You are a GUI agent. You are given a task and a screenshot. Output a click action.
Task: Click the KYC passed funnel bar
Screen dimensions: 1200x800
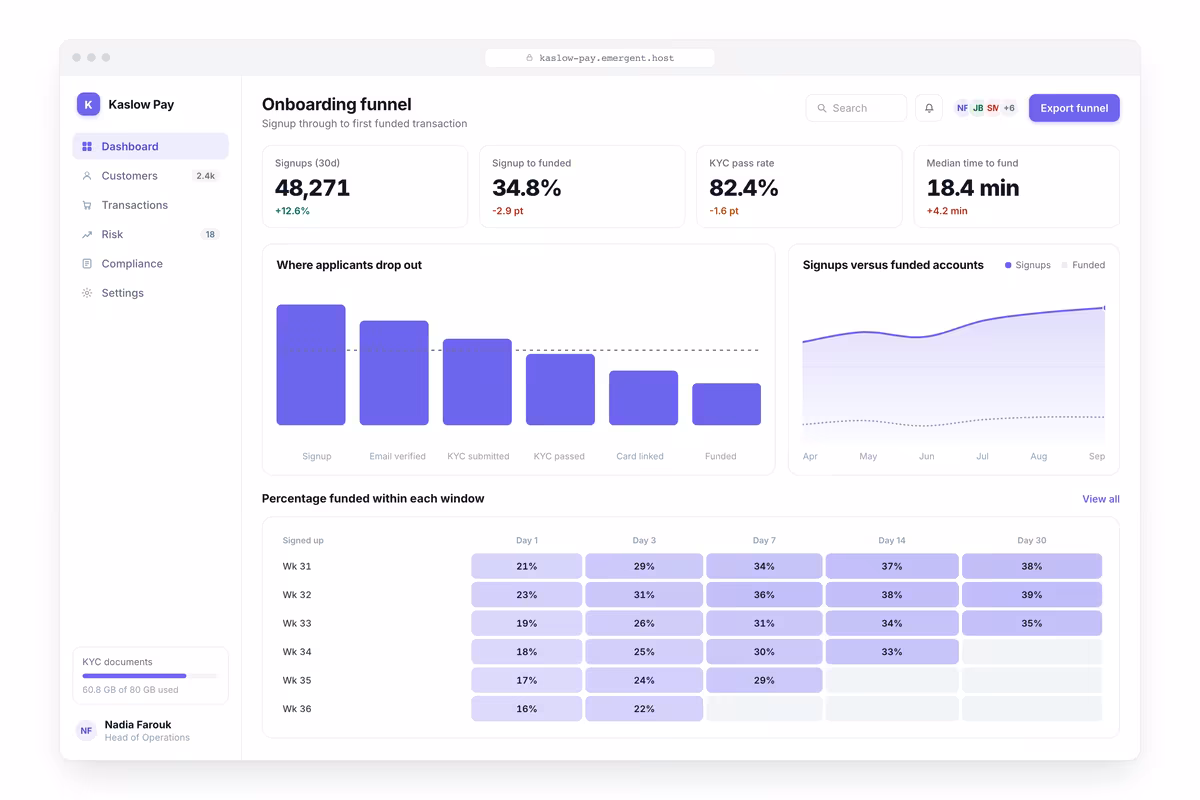coord(560,390)
